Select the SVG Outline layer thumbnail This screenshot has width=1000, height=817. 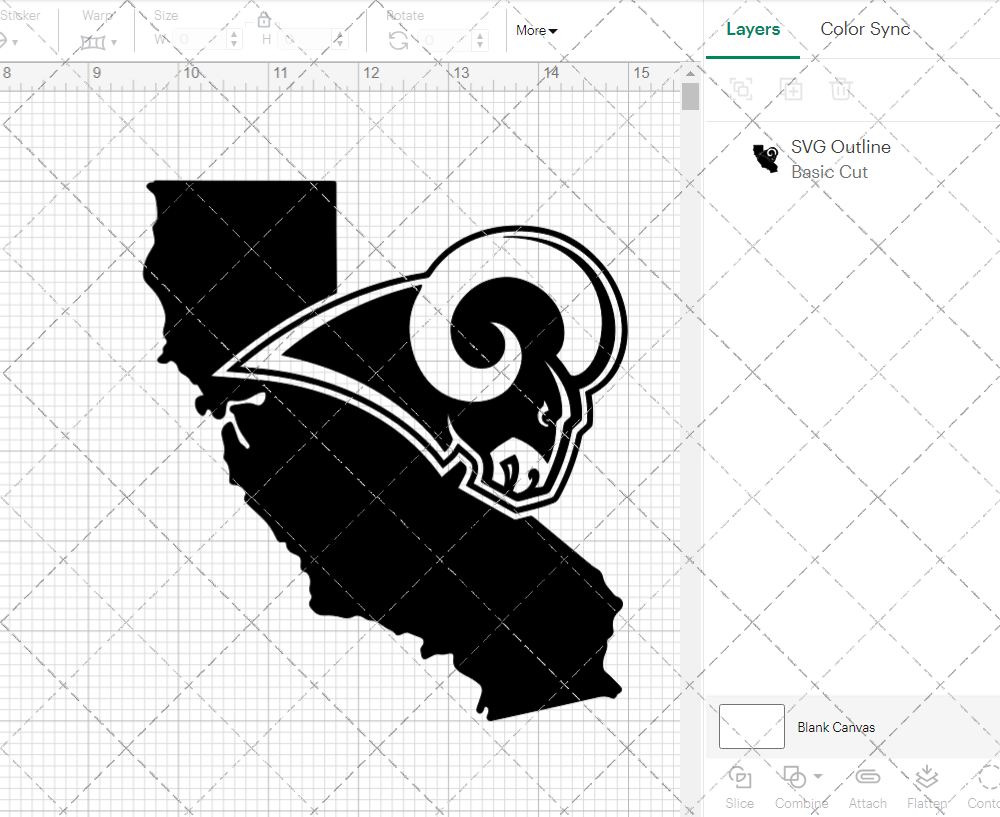point(766,158)
